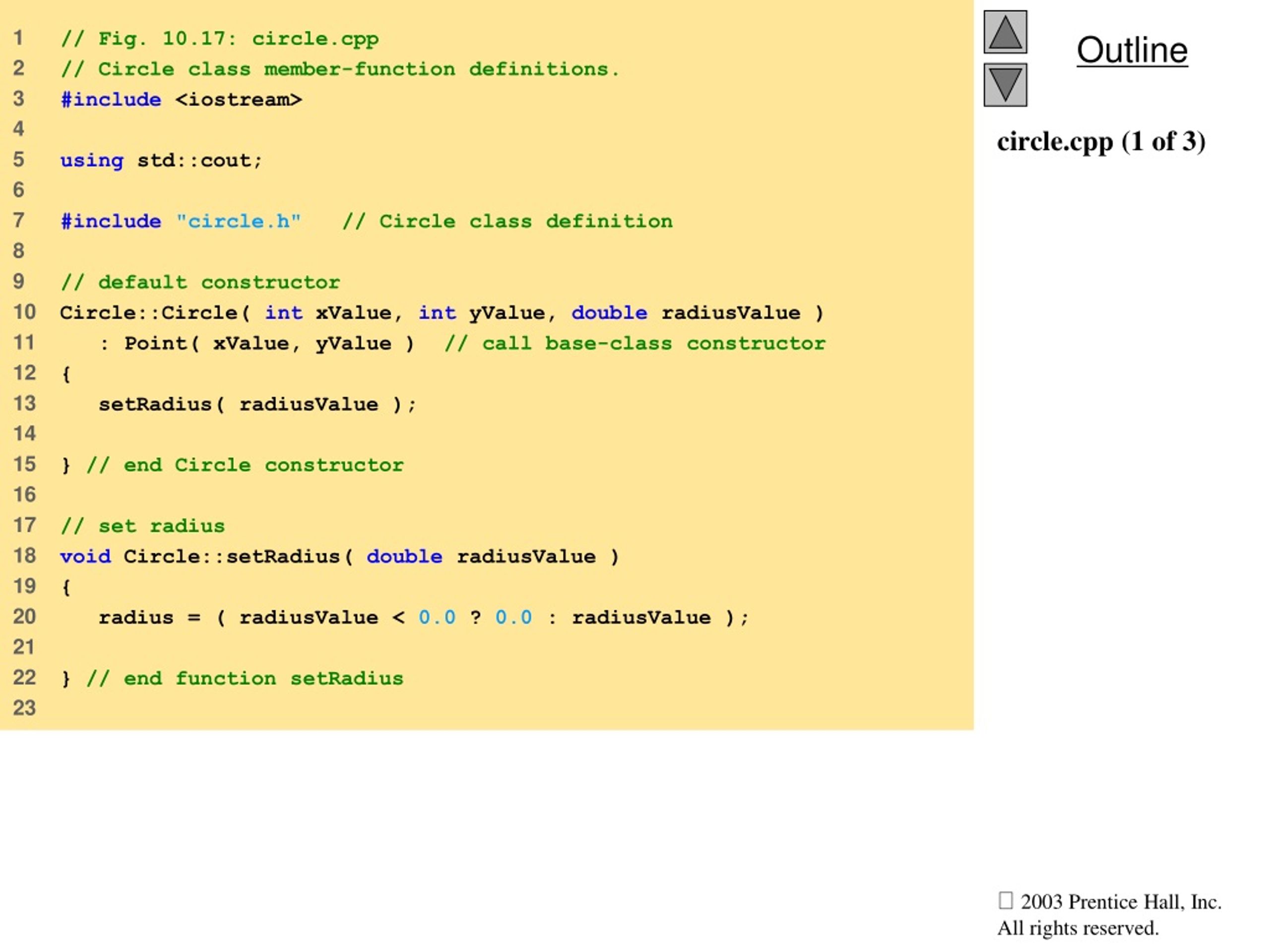Click the 'radius =' assignment on line 20

[x=149, y=618]
